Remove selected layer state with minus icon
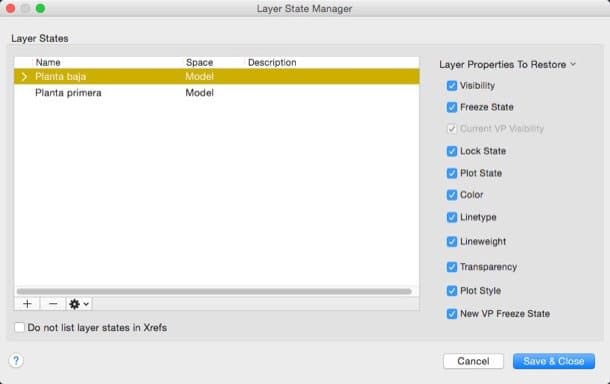Screen dimensions: 610x384 (53, 304)
